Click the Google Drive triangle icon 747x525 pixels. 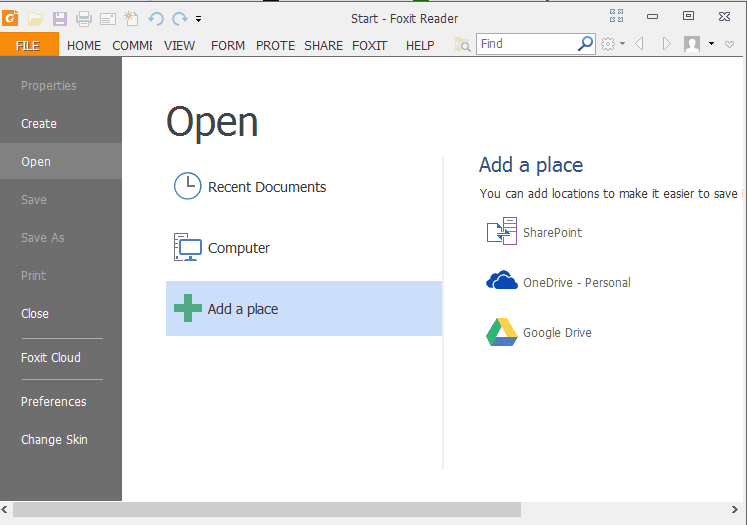point(502,332)
